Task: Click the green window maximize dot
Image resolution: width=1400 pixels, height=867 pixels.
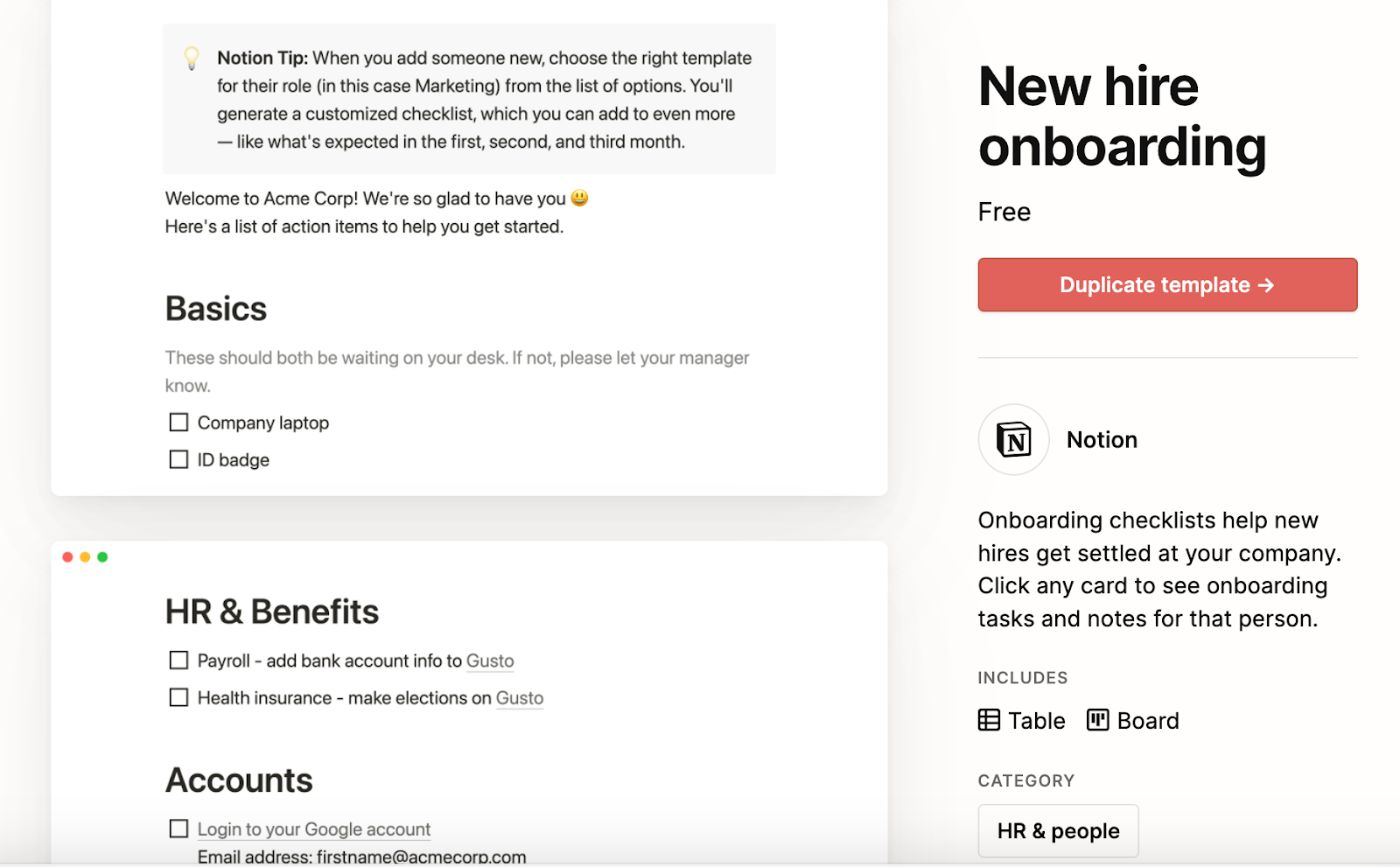Action: click(102, 557)
